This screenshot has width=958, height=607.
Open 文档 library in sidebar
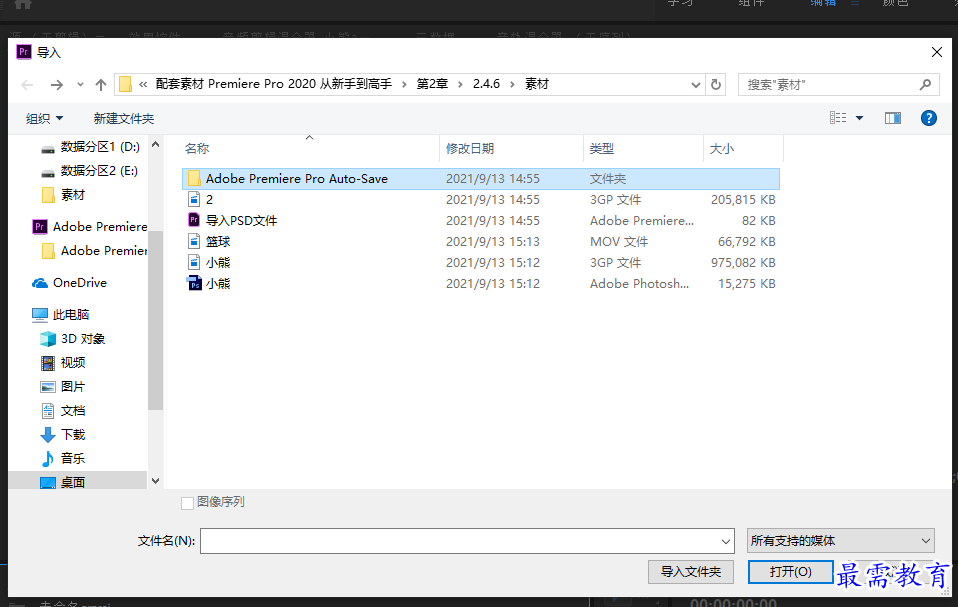pyautogui.click(x=64, y=411)
